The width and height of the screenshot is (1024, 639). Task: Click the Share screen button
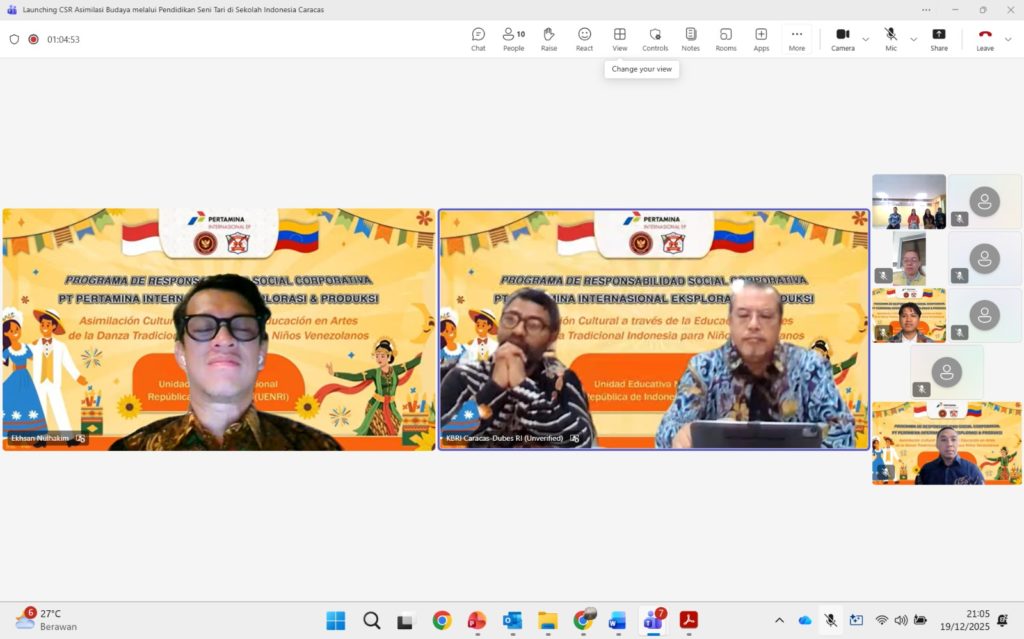pos(939,39)
